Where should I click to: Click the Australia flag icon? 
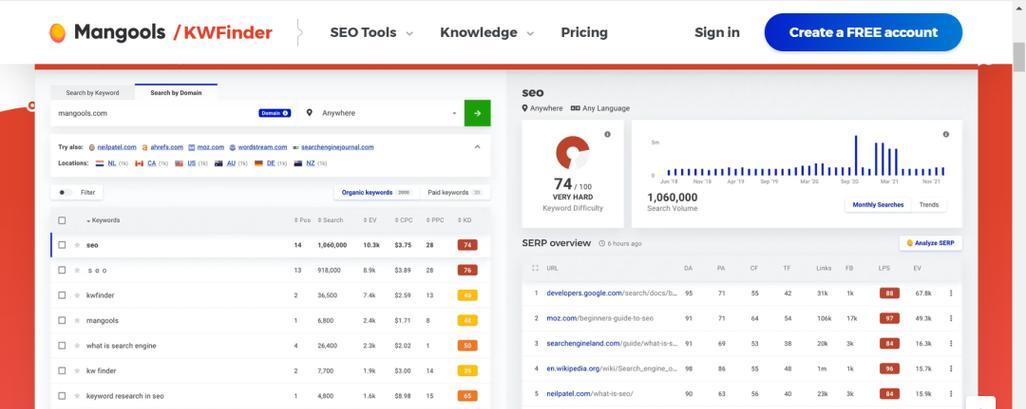click(x=219, y=163)
